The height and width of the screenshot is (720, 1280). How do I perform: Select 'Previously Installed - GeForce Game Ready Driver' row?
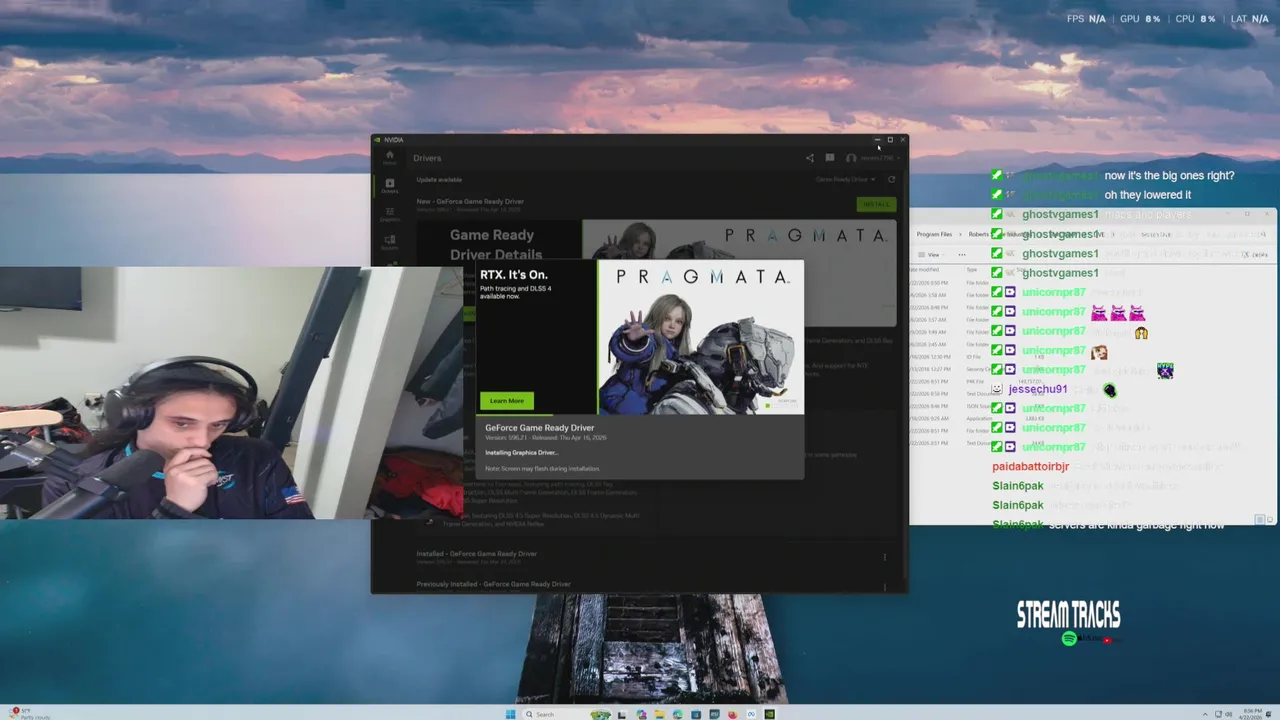(494, 584)
